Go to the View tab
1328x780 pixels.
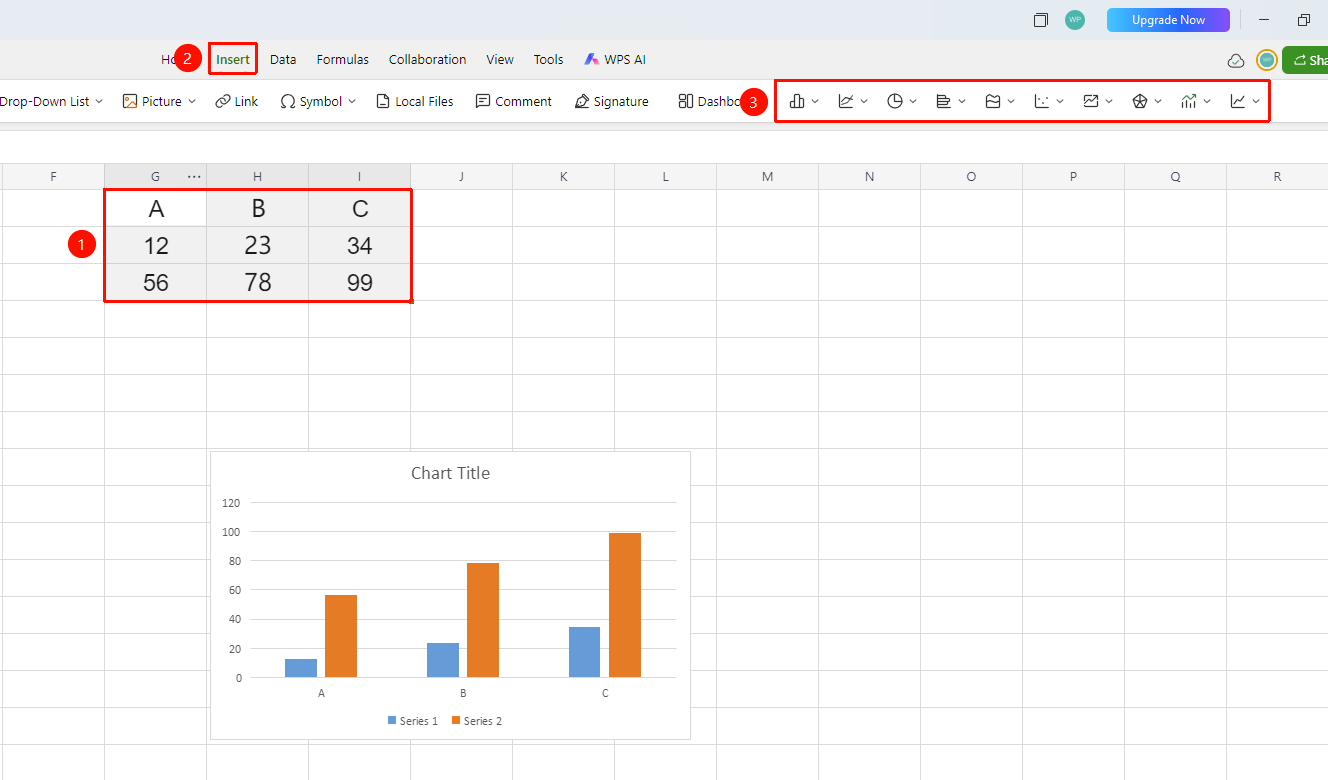[500, 60]
